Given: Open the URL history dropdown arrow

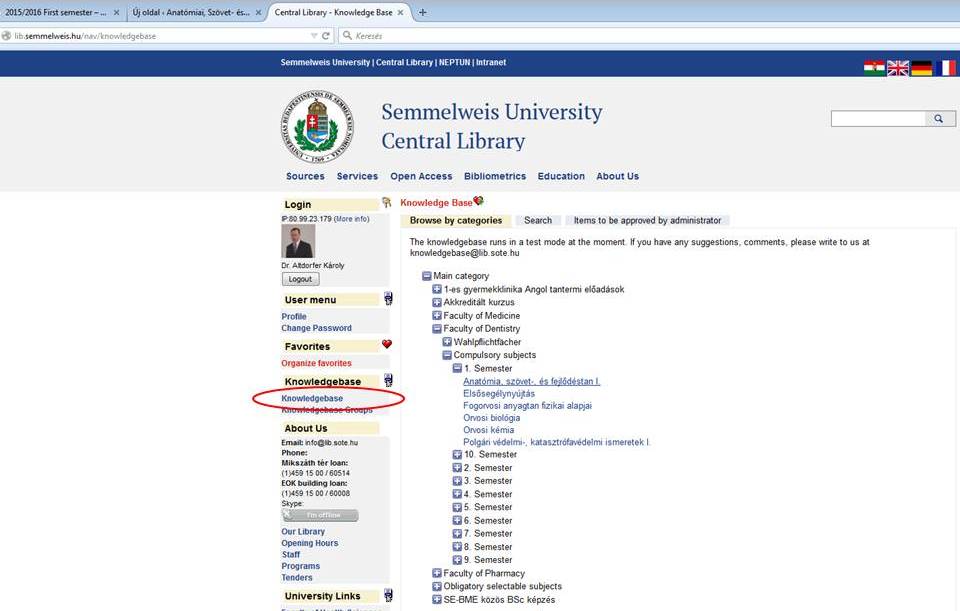Looking at the screenshot, I should (314, 36).
